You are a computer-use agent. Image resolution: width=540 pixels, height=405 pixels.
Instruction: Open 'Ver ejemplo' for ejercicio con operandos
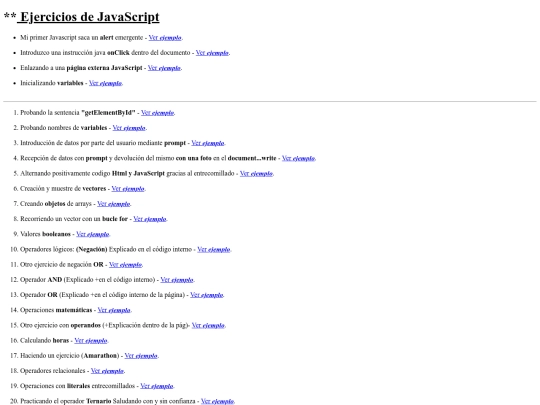[208, 325]
